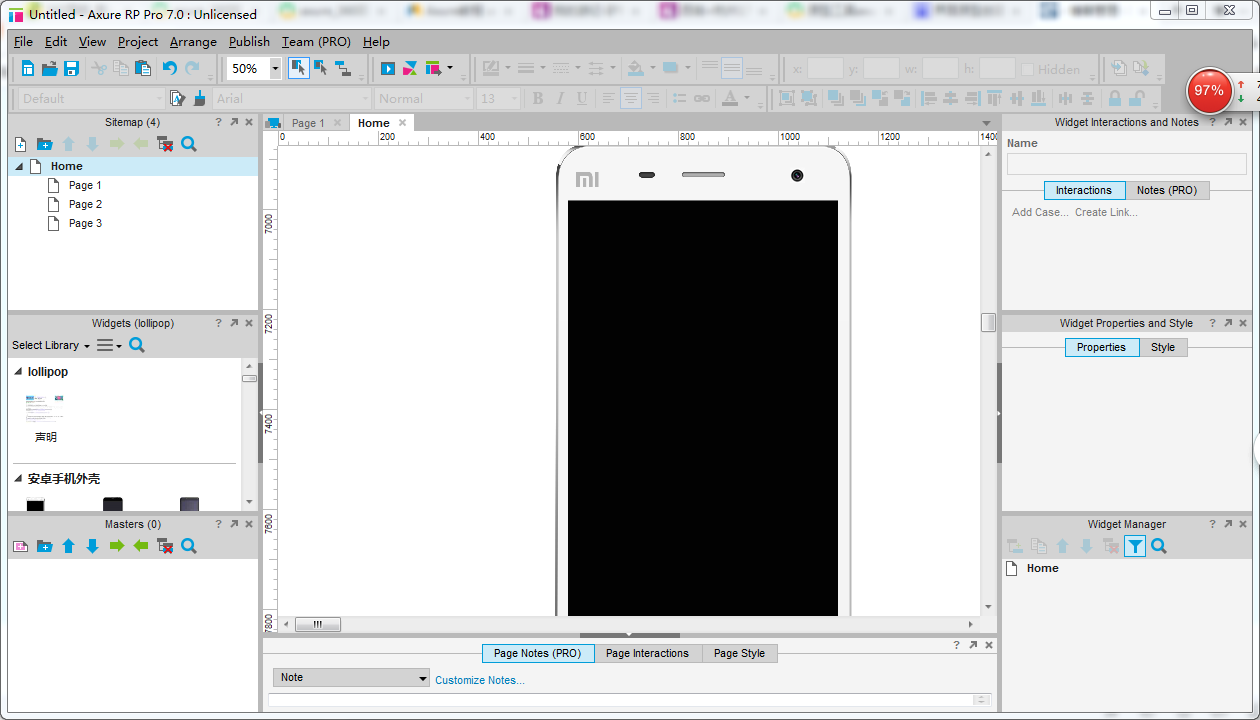Save the project with disk icon
Screen dimensions: 1260x720
pos(71,68)
